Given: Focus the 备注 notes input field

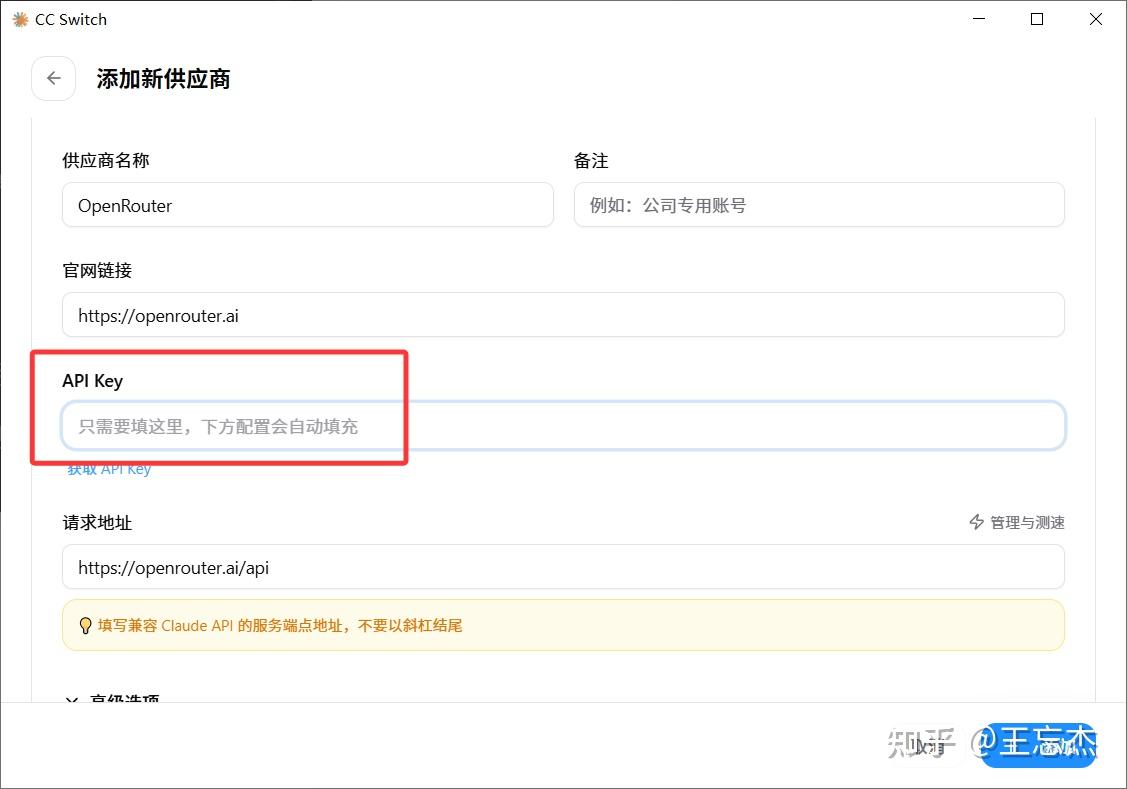Looking at the screenshot, I should pos(819,205).
